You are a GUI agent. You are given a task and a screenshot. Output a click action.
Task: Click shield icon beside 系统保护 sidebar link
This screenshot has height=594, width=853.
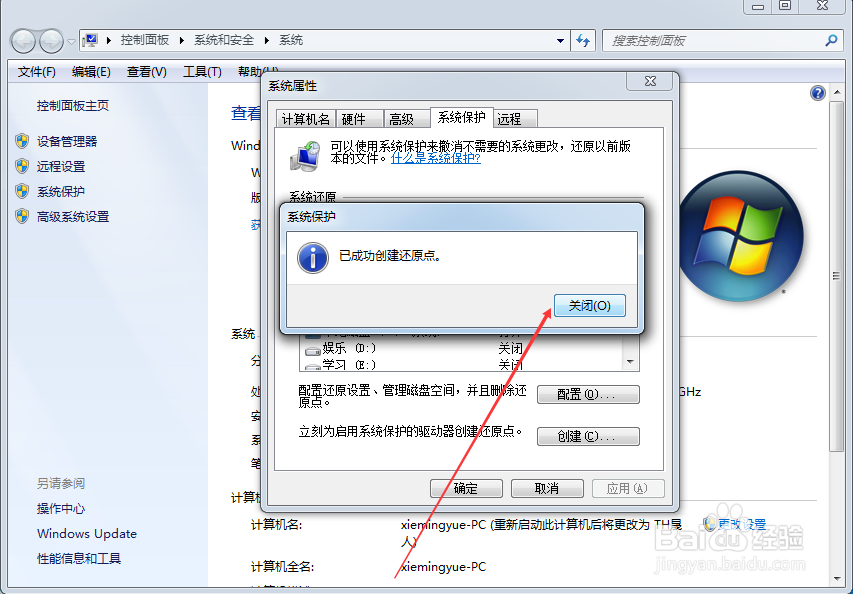22,191
